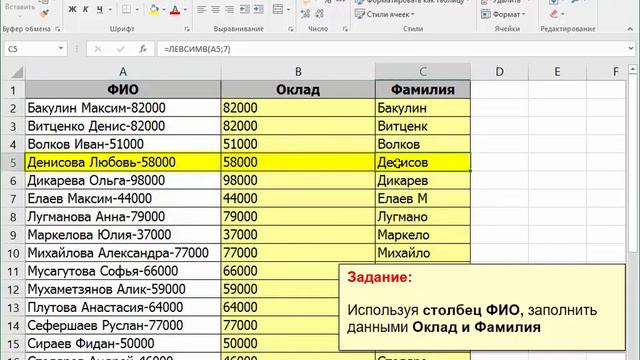Image resolution: width=640 pixels, height=360 pixels.
Task: Expand formula bar chevron
Action: pyautogui.click(x=631, y=49)
